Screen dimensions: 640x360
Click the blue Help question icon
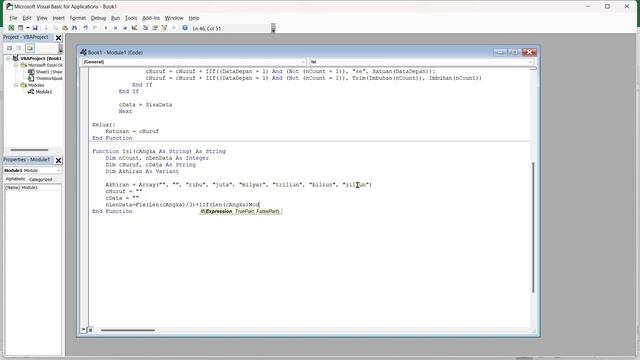[185, 28]
